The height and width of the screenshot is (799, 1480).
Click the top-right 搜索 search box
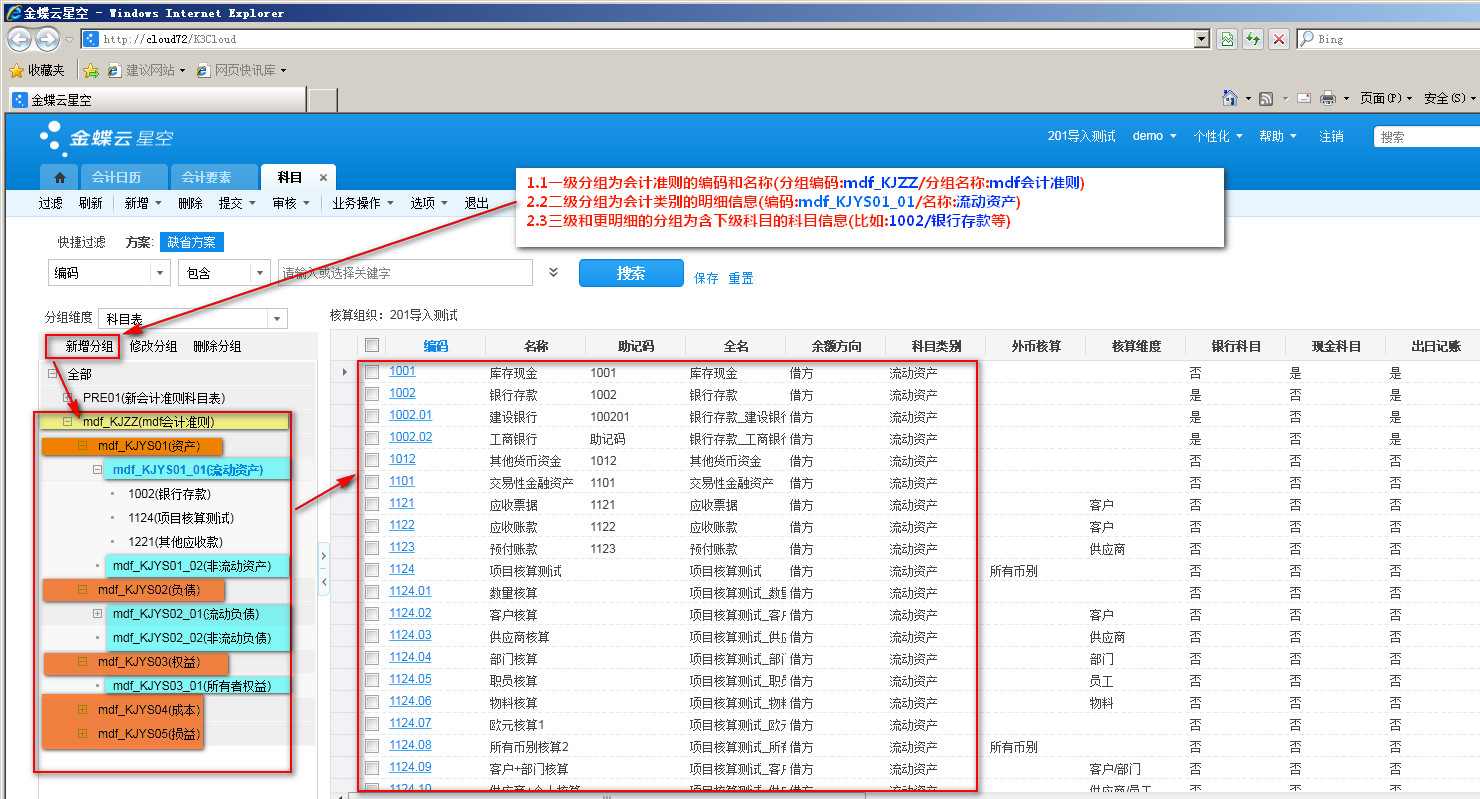pos(1427,137)
